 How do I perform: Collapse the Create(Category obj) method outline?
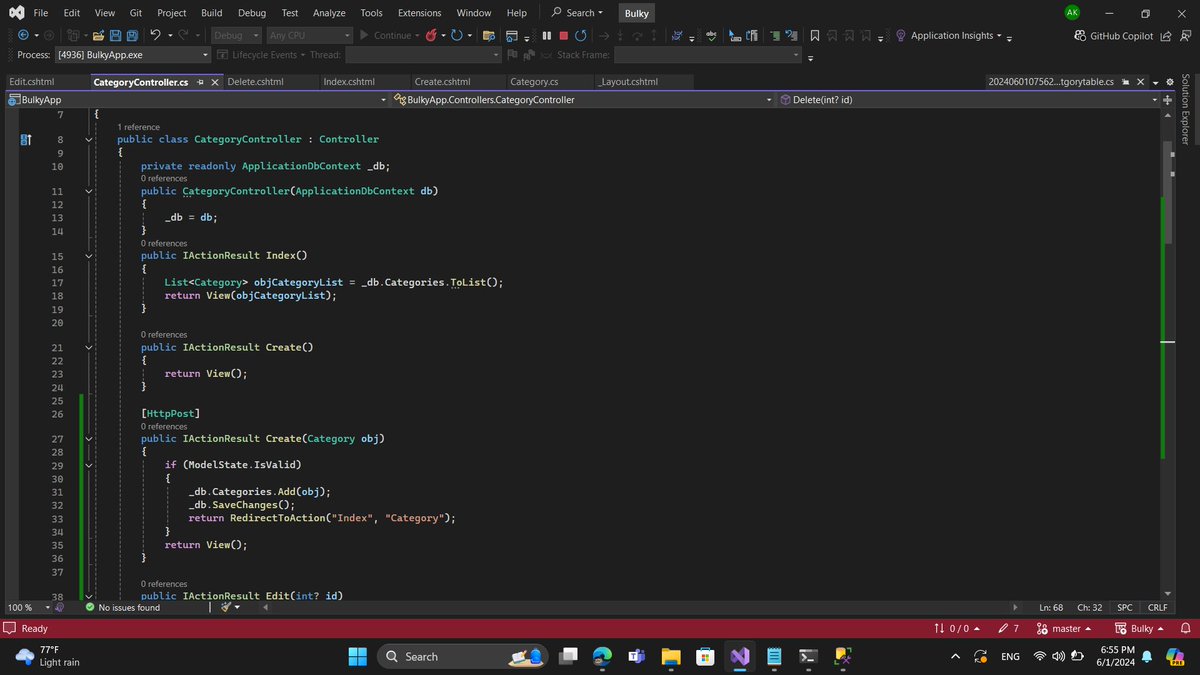tap(88, 438)
